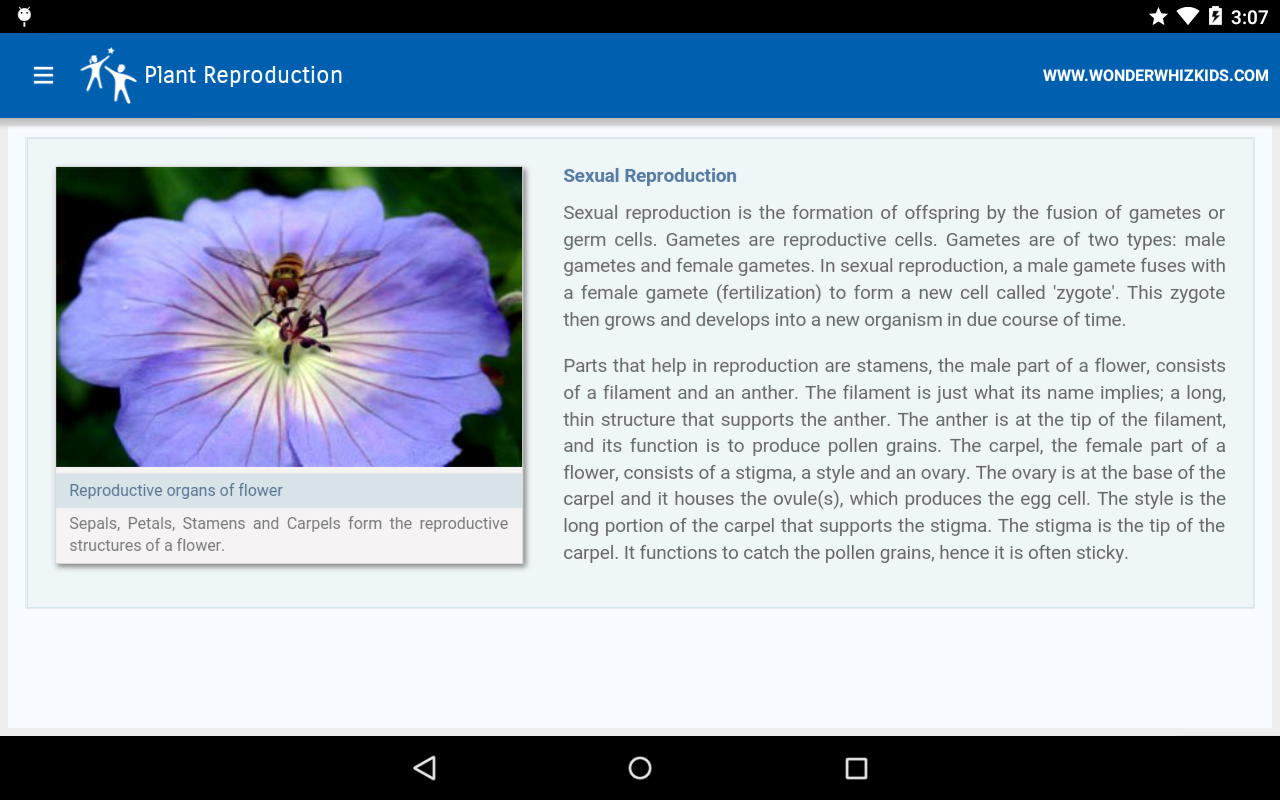
Task: Tap the Wi-Fi status icon
Action: 1188,16
